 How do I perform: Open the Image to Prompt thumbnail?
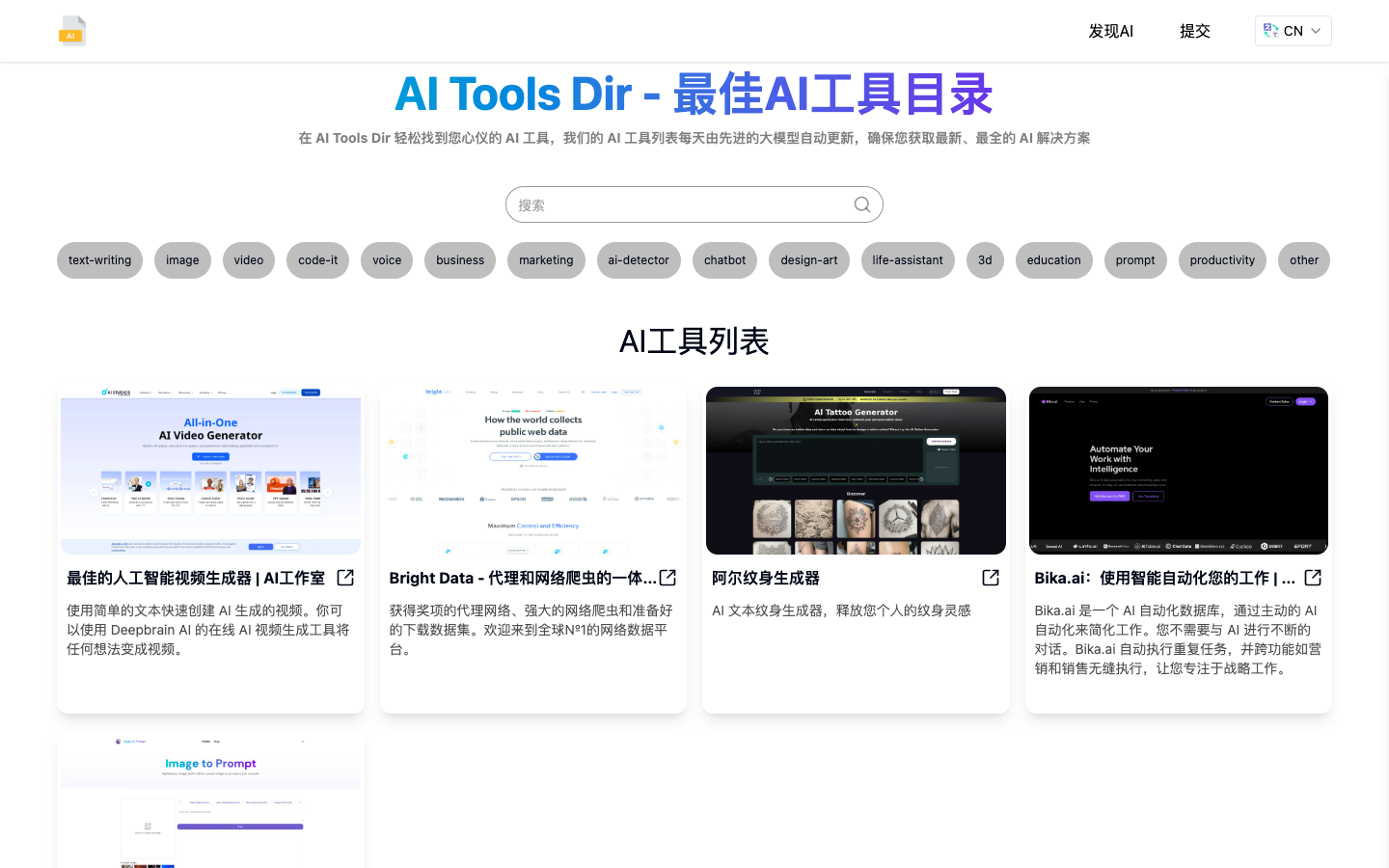click(x=210, y=800)
